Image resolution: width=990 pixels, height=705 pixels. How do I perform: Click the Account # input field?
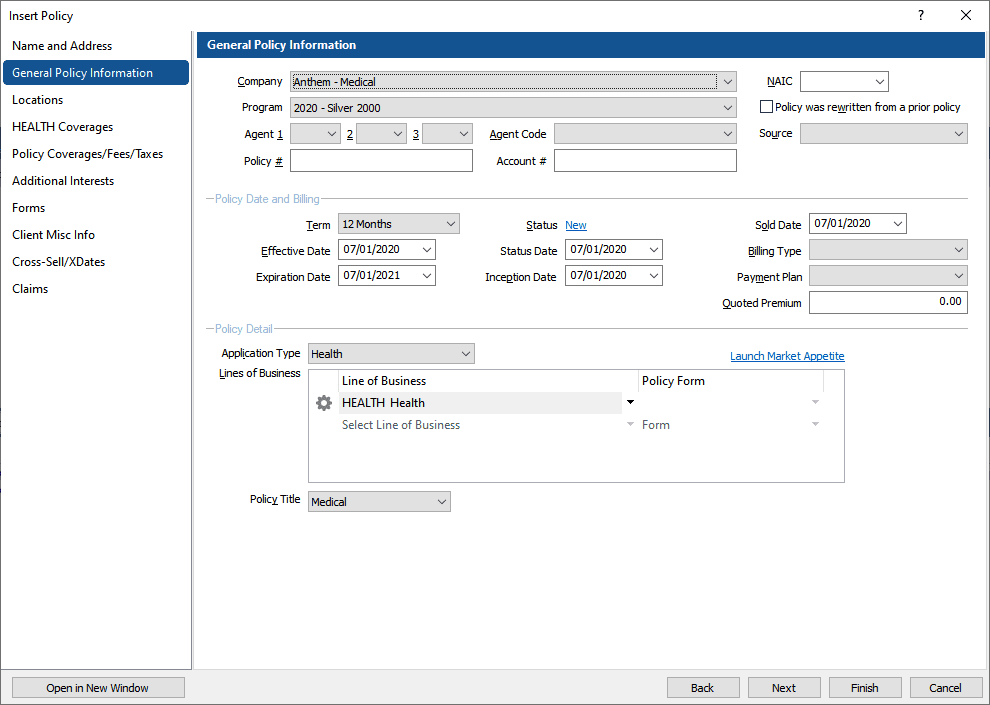pyautogui.click(x=645, y=161)
